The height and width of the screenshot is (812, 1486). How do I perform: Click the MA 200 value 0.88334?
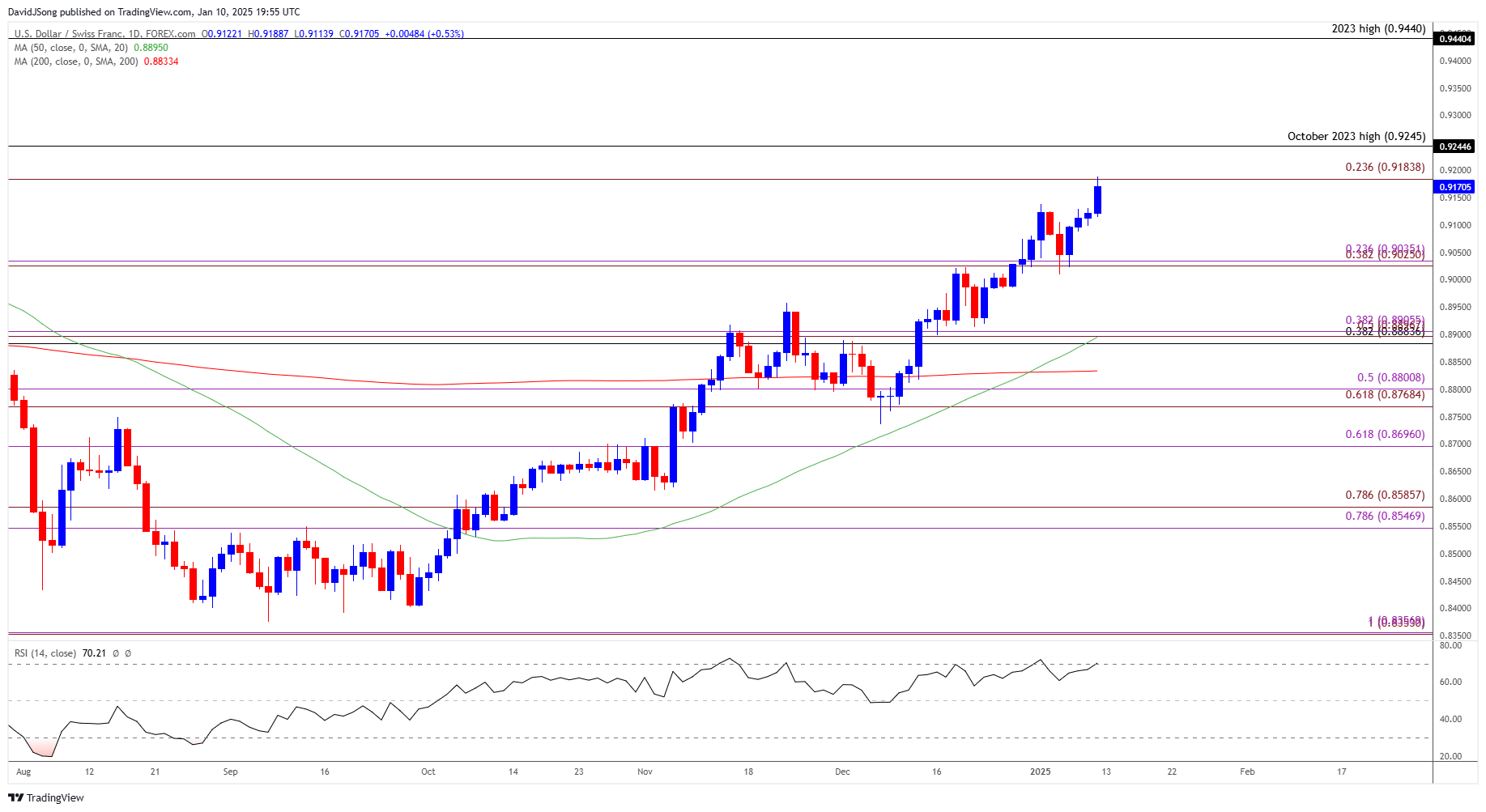tap(161, 62)
